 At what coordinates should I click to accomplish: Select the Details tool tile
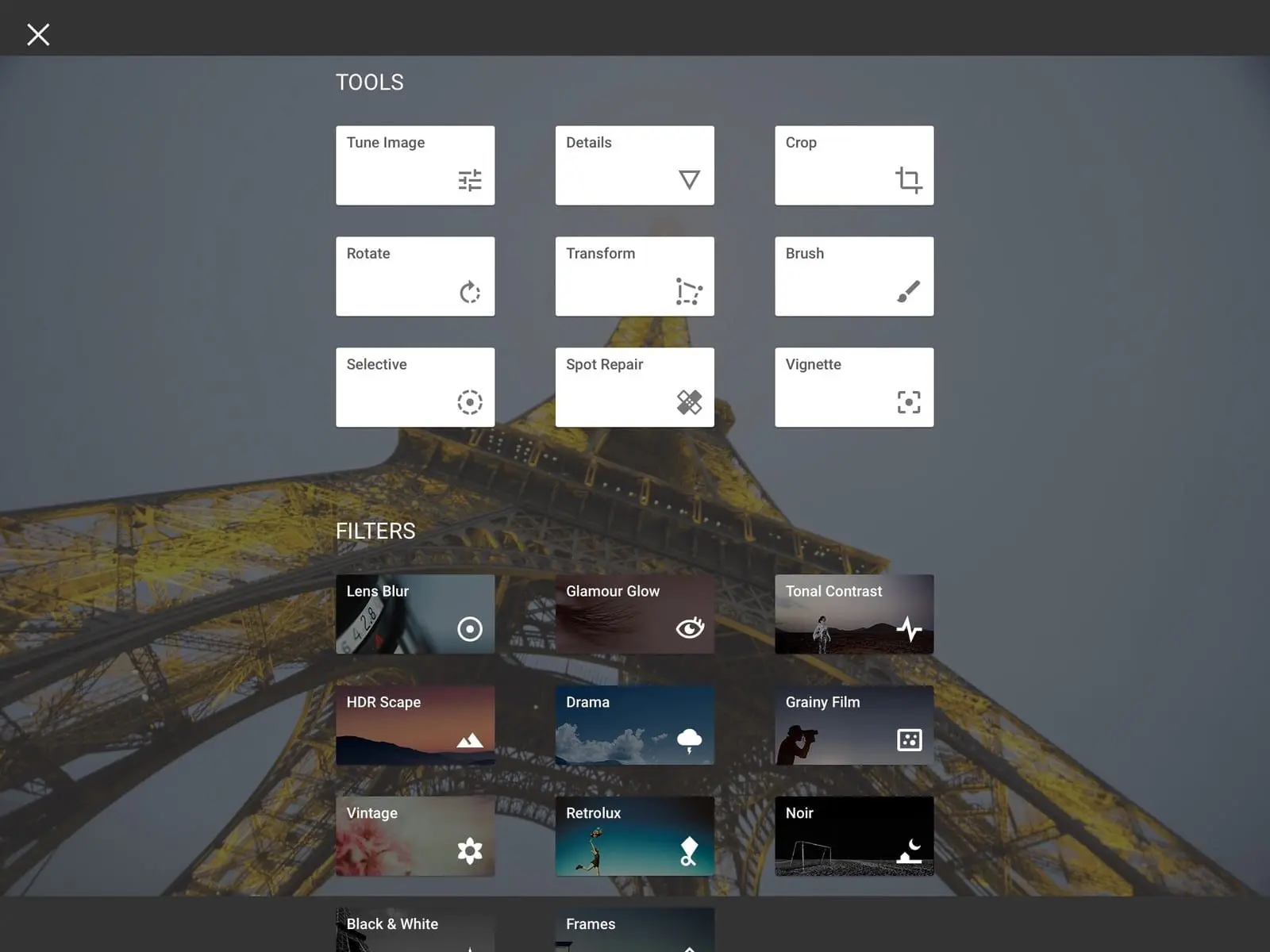(634, 165)
